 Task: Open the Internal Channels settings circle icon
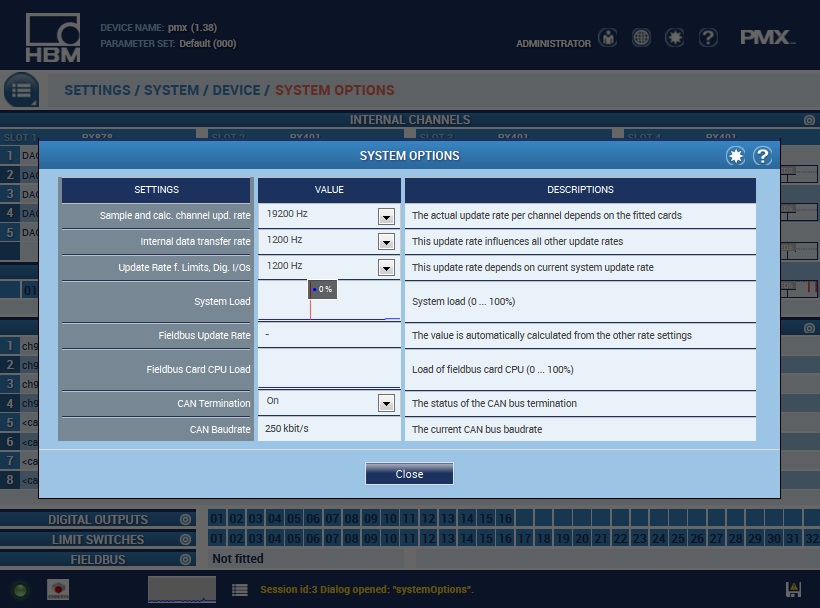pyautogui.click(x=809, y=120)
